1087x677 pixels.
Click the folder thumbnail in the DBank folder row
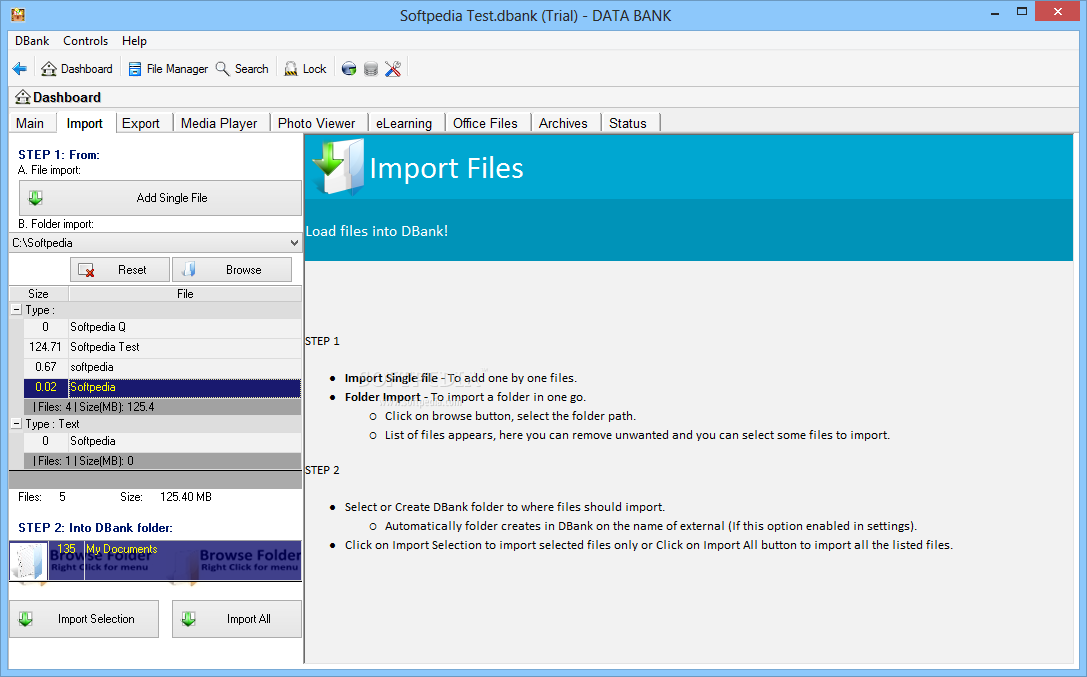pyautogui.click(x=28, y=561)
